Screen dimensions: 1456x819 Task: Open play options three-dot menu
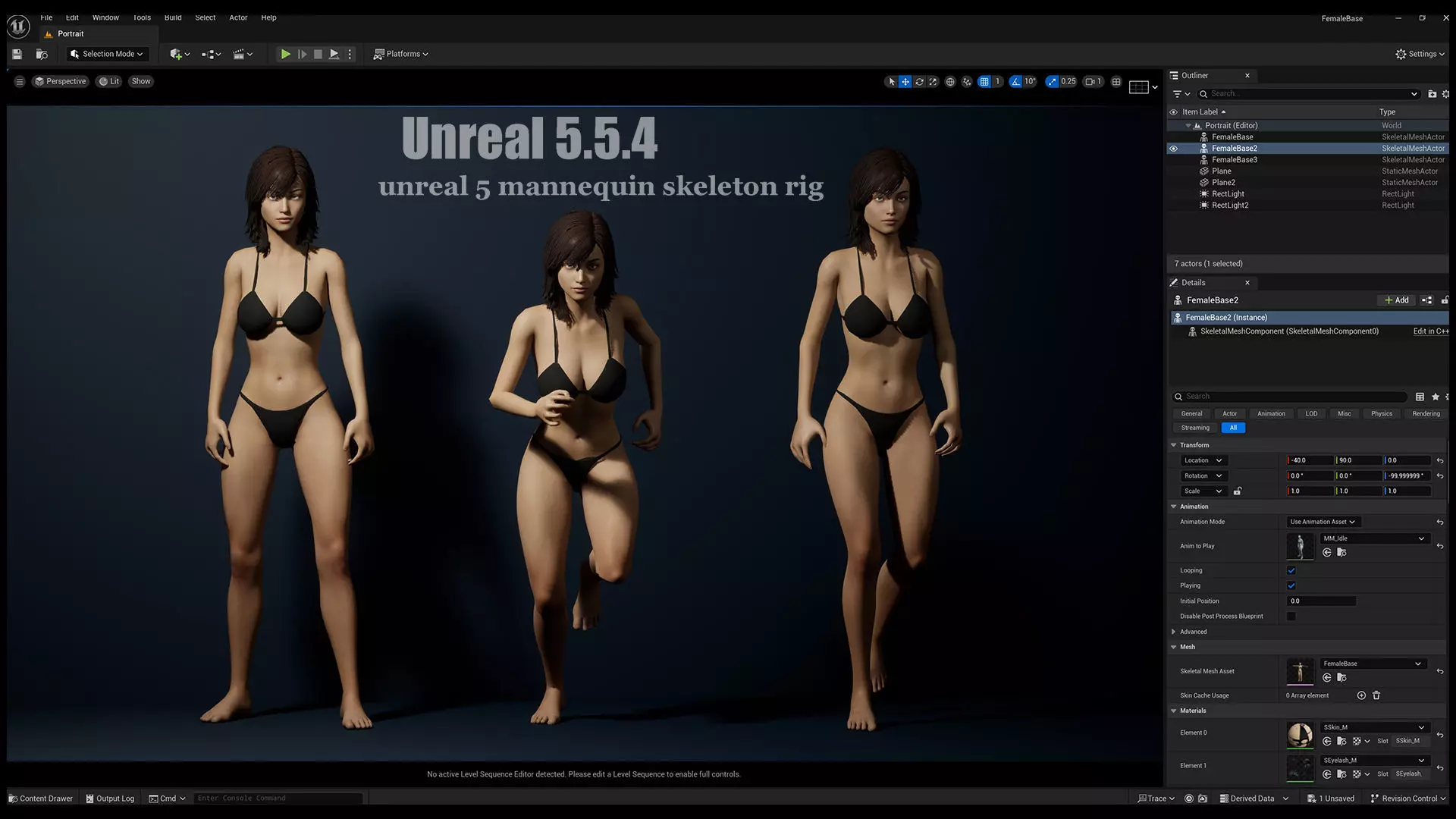(x=350, y=54)
